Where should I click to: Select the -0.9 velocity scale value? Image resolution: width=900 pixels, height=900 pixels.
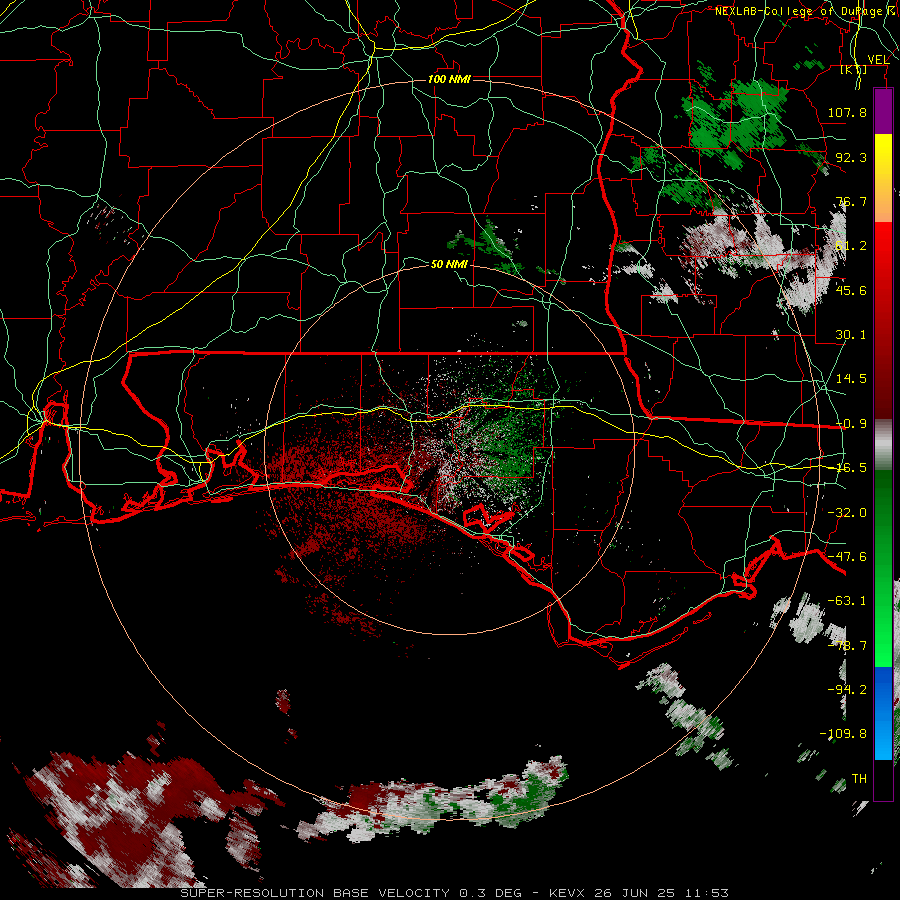[x=851, y=424]
